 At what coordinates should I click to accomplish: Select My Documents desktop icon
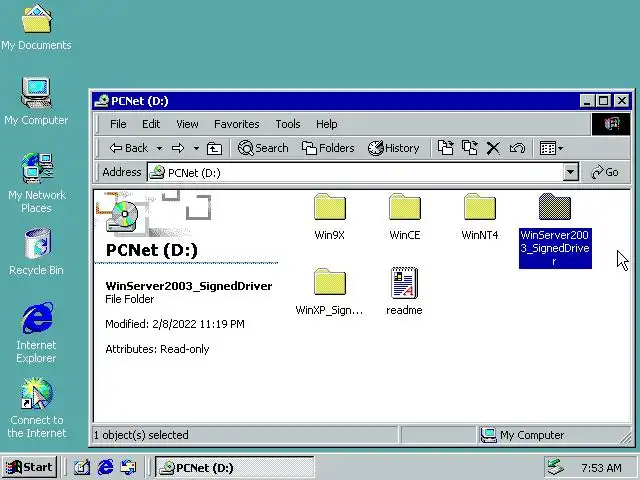pyautogui.click(x=36, y=27)
